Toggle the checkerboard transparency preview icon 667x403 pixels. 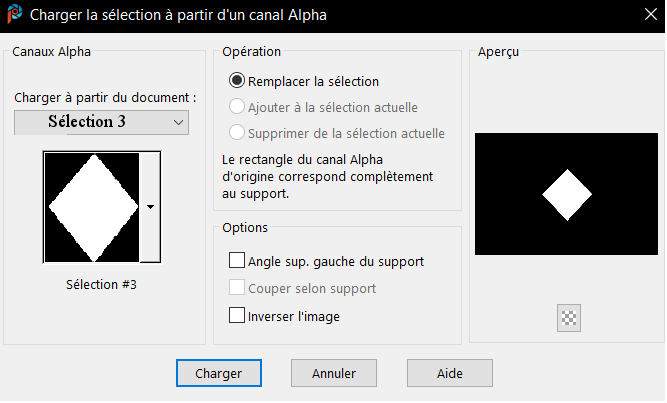pos(570,319)
